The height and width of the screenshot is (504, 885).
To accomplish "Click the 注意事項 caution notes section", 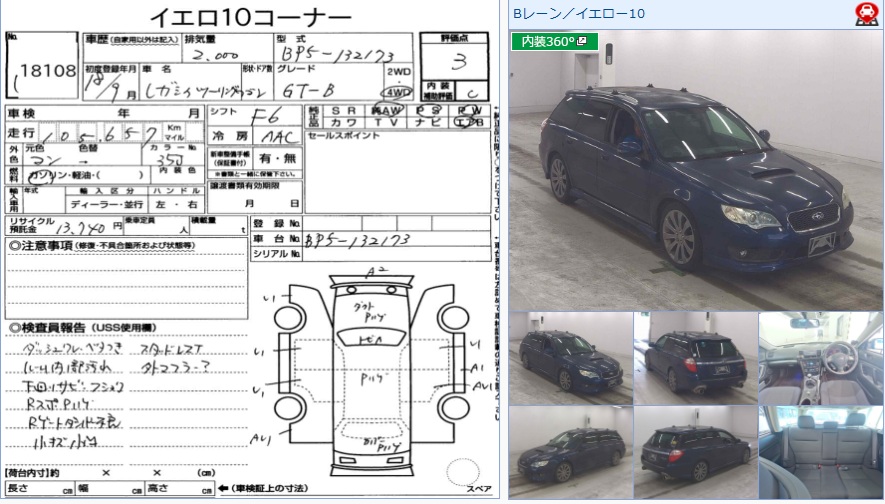I will point(125,275).
